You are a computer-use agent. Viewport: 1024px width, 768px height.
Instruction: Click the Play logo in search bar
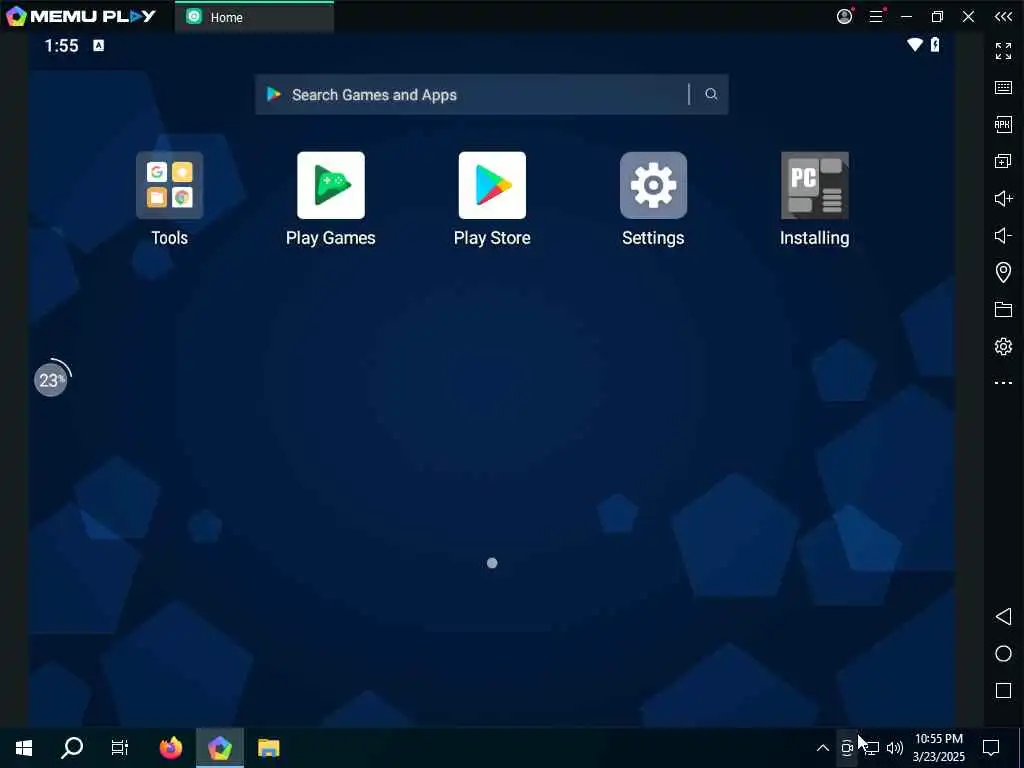click(274, 95)
